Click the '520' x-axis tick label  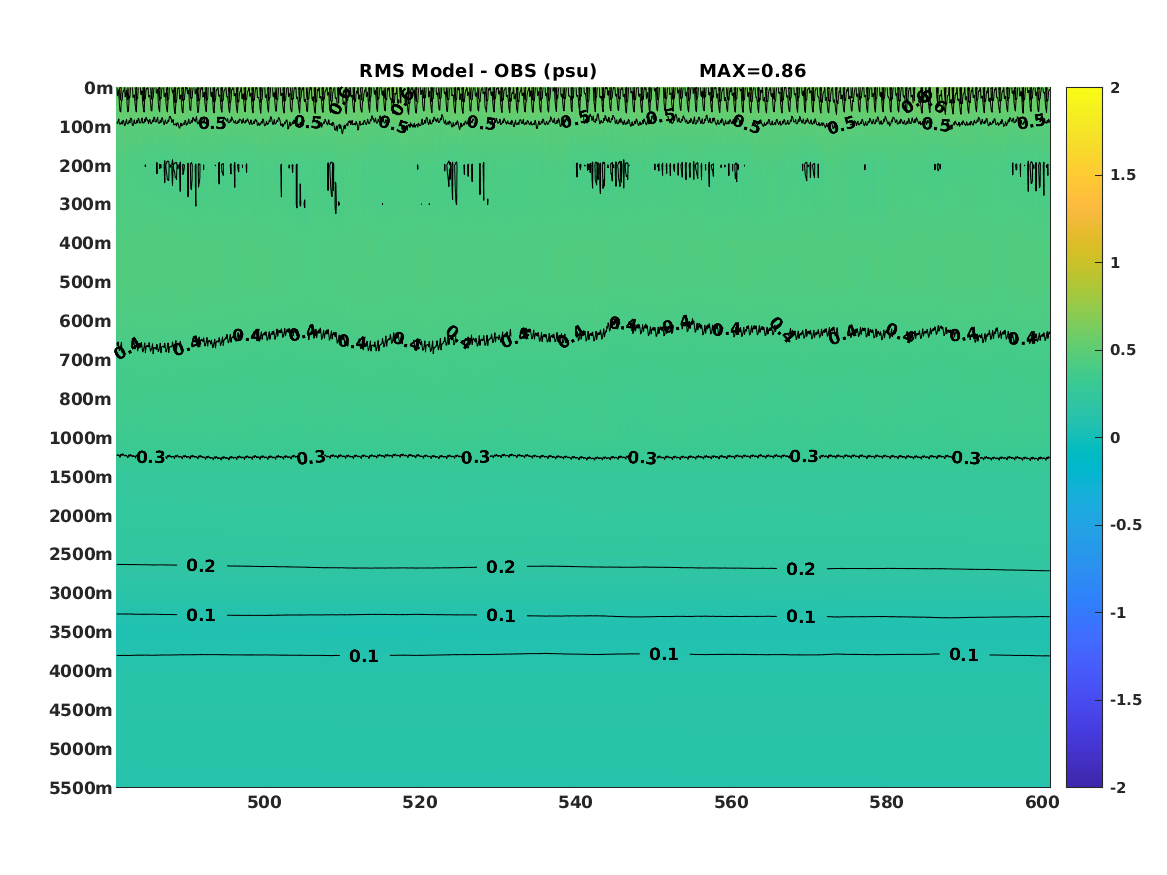tap(420, 803)
